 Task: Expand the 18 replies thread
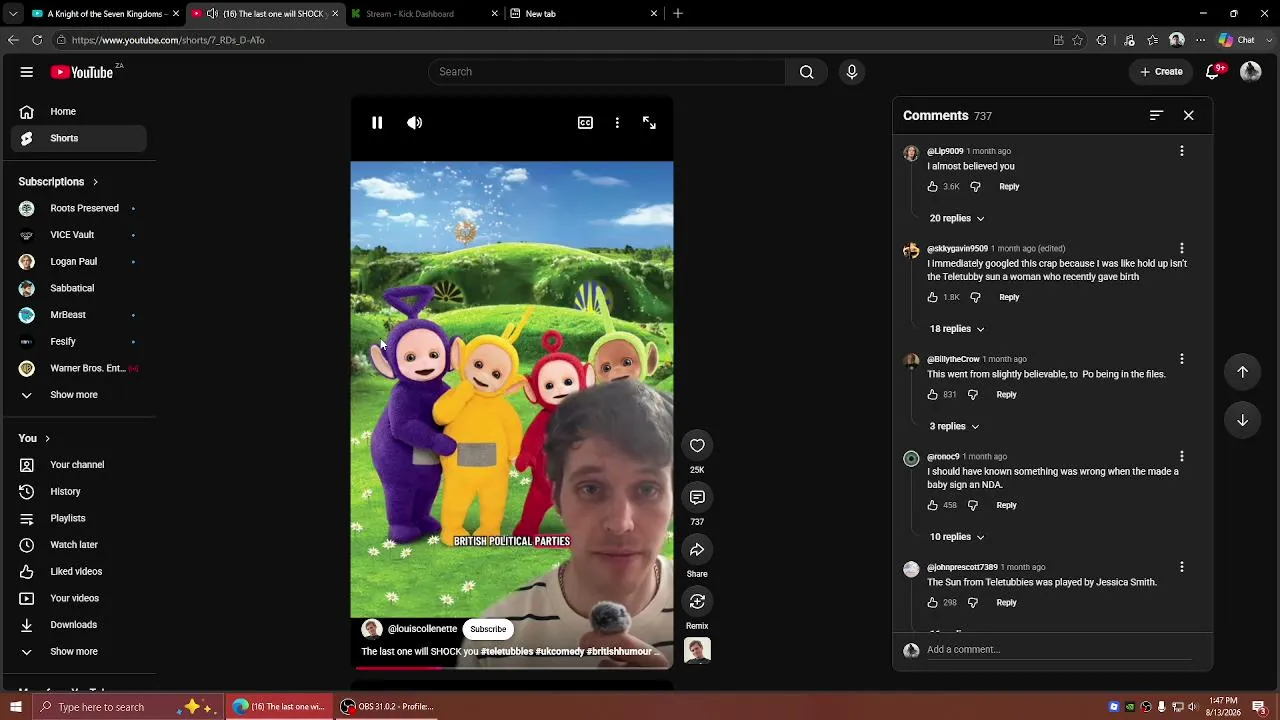tap(957, 329)
